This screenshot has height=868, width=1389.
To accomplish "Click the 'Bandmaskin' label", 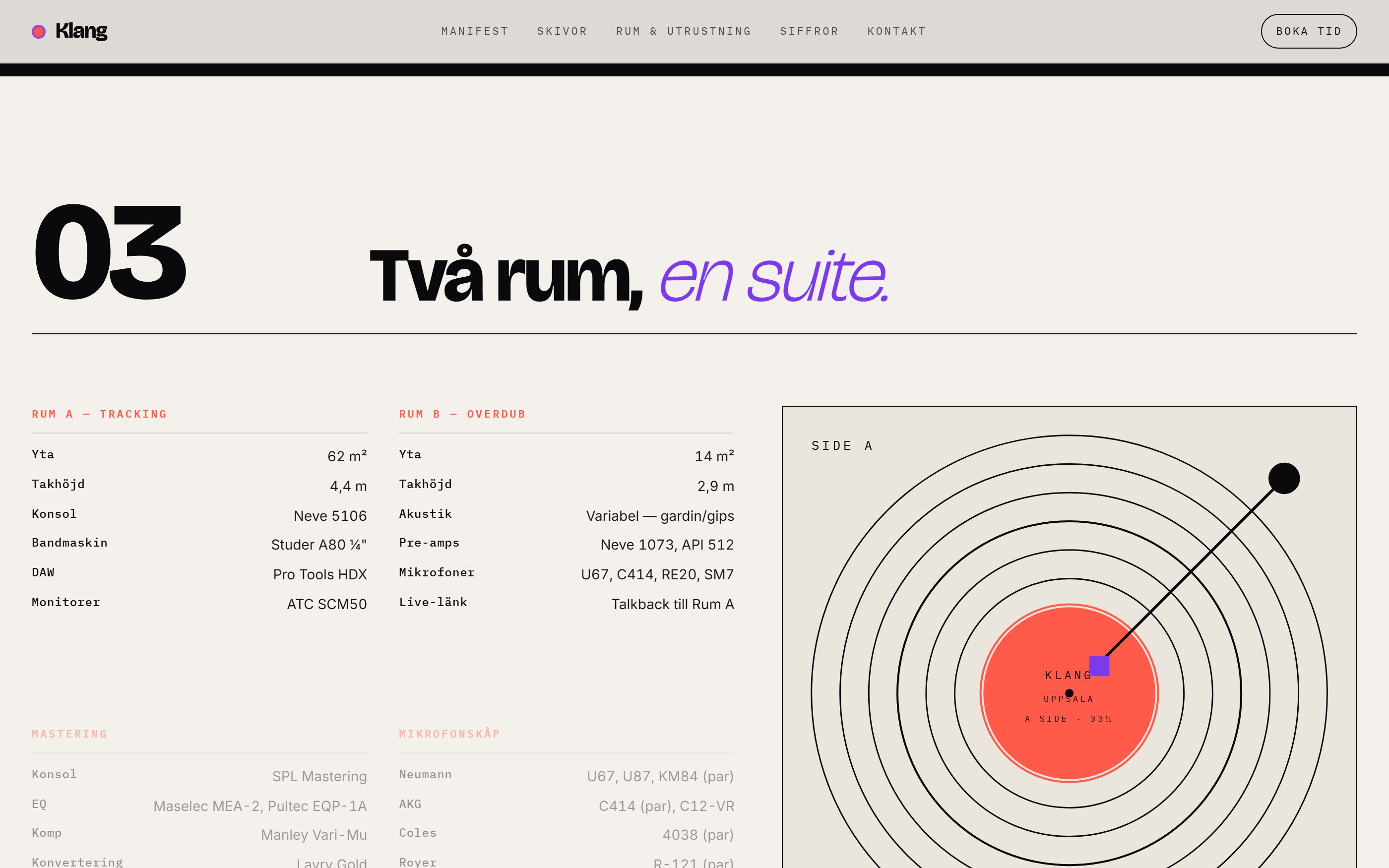I will coord(69,543).
